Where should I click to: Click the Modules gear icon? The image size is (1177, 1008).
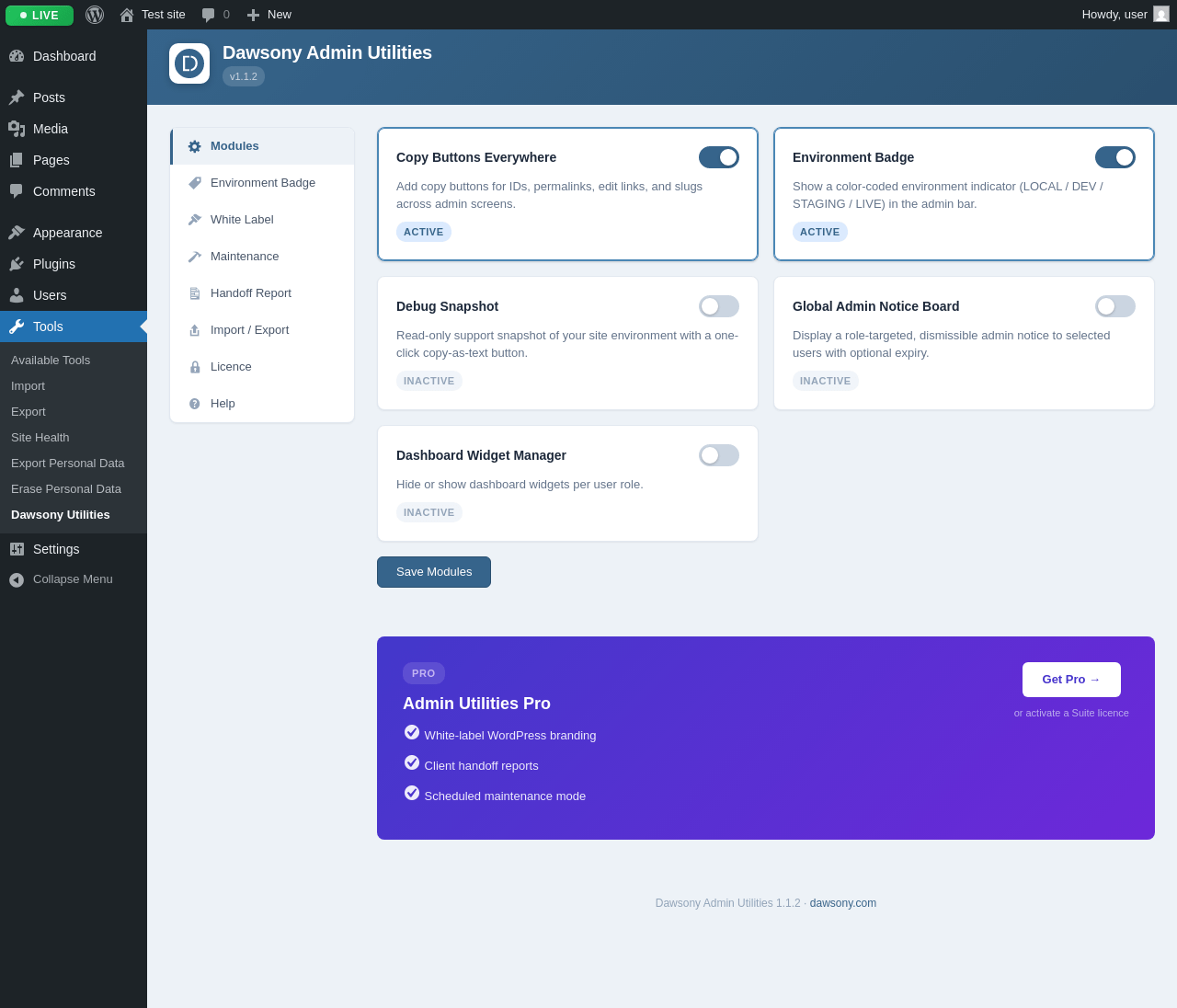pyautogui.click(x=195, y=146)
